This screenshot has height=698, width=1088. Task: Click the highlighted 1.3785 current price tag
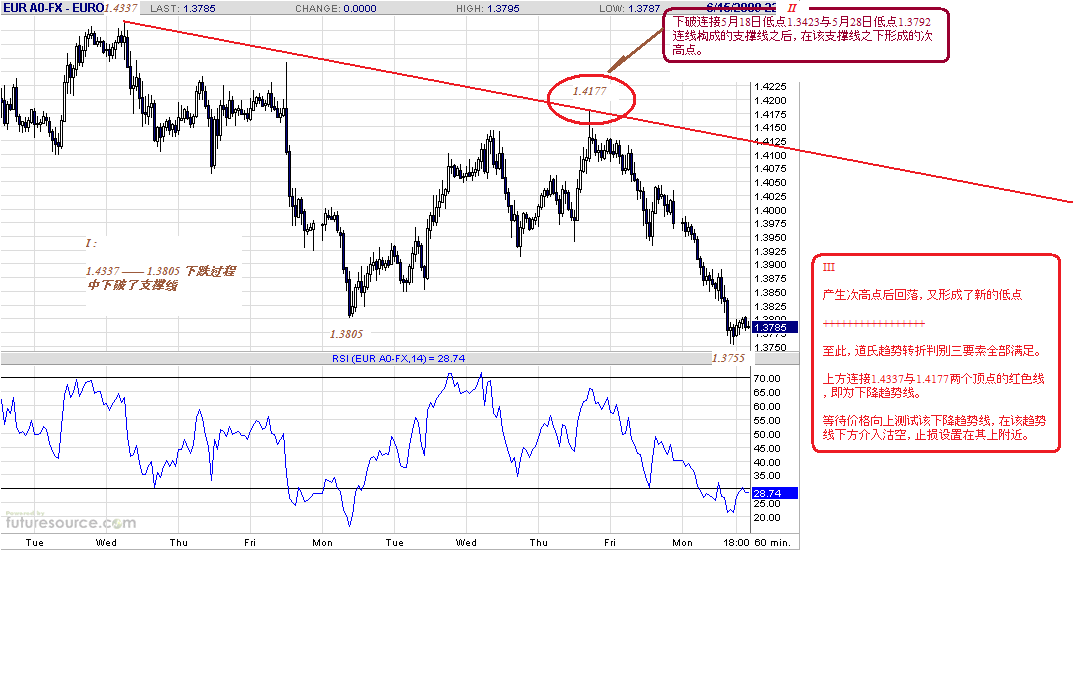coord(774,327)
